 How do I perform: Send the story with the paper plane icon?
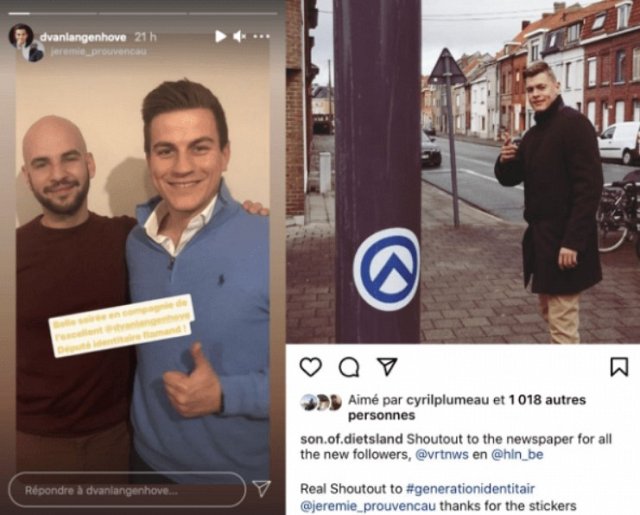click(x=261, y=488)
